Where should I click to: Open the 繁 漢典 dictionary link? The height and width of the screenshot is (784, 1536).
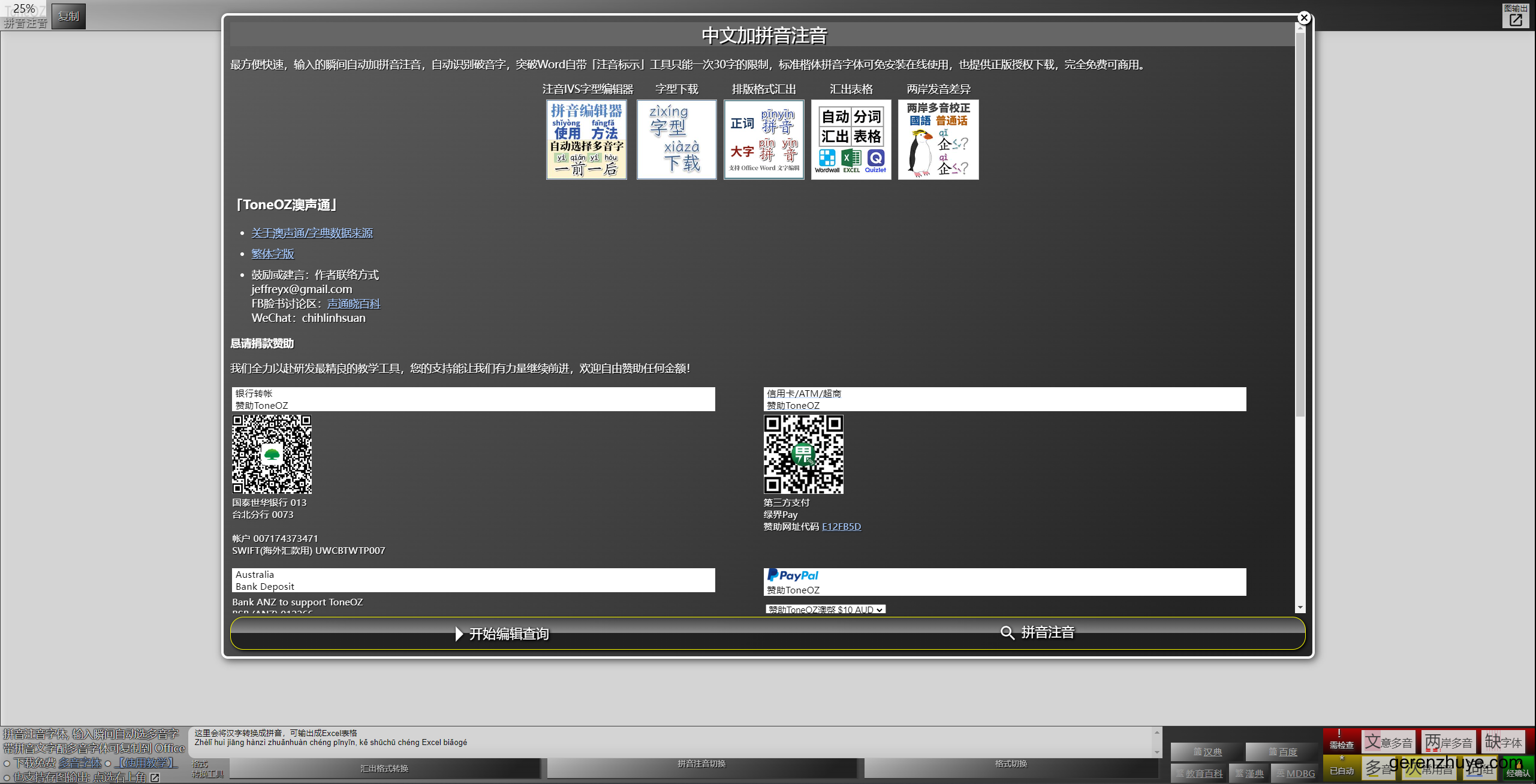pos(1249,773)
